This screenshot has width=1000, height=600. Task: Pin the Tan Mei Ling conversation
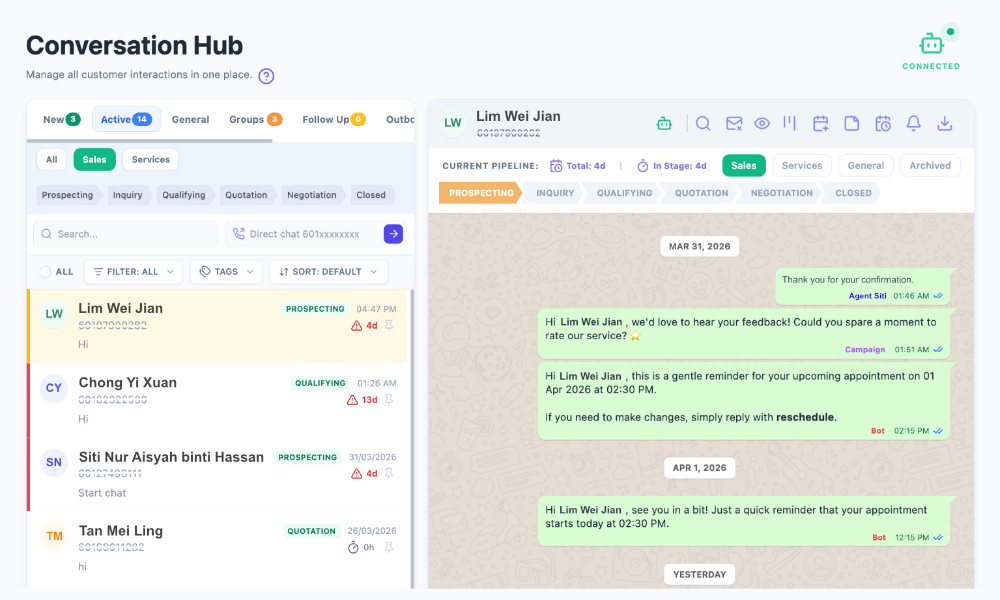389,547
